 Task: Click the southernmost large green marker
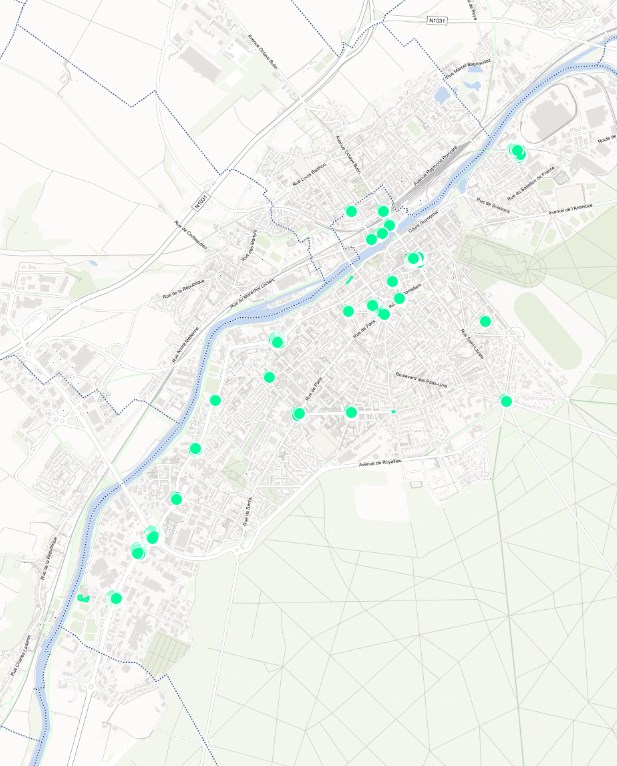point(116,598)
